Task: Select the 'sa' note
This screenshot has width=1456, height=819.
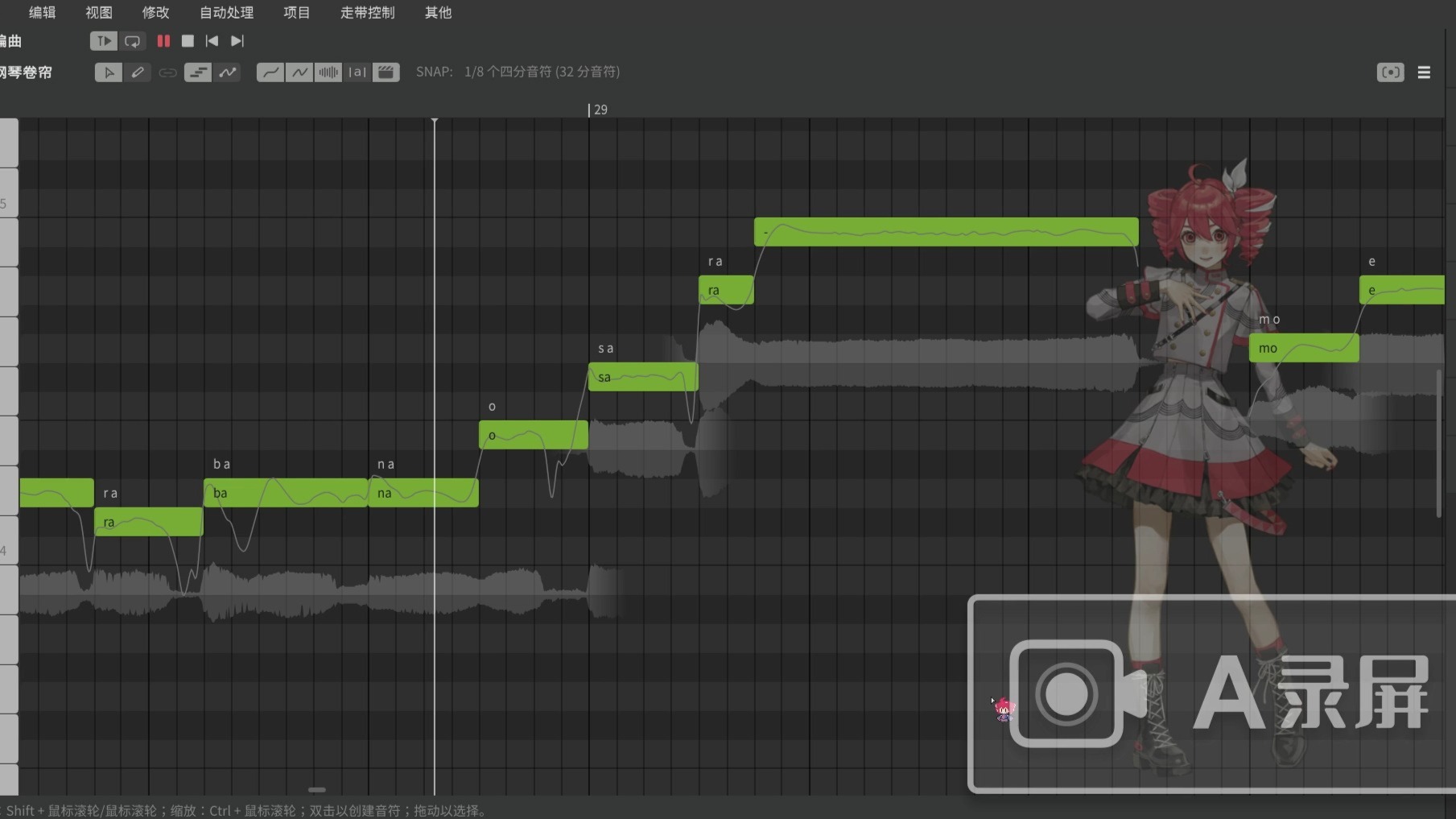Action: pos(643,377)
